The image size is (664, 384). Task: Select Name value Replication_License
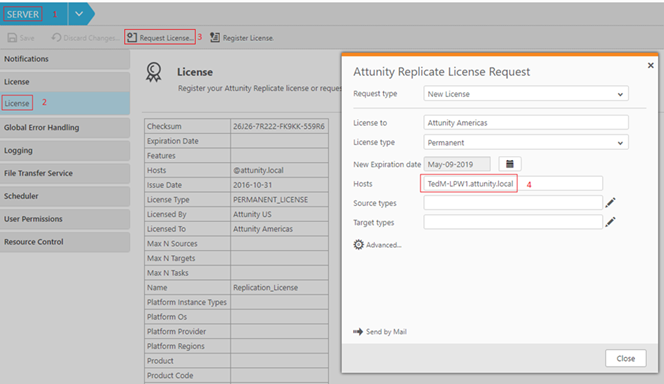[266, 287]
